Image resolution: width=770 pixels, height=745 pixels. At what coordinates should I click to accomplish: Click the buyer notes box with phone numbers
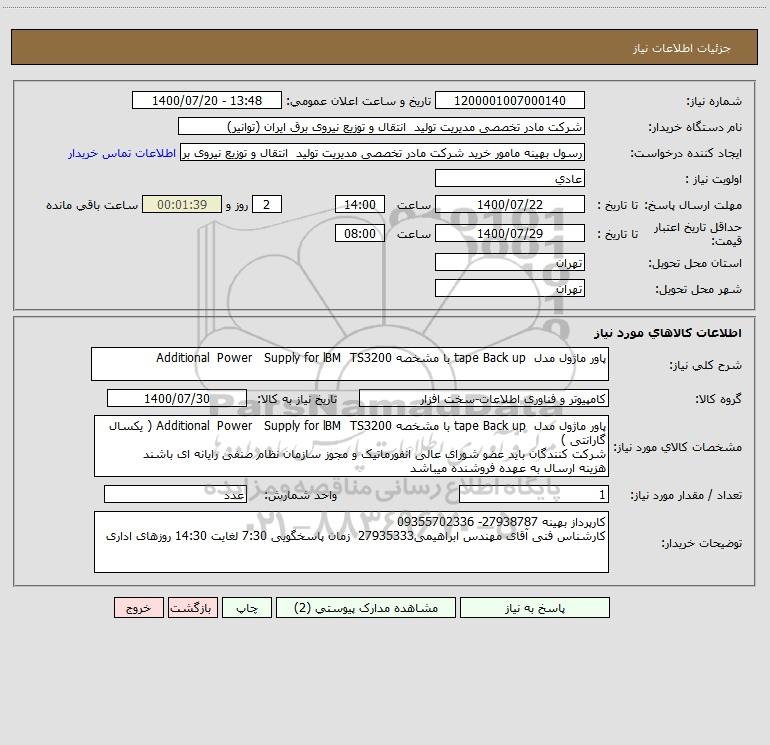351,542
